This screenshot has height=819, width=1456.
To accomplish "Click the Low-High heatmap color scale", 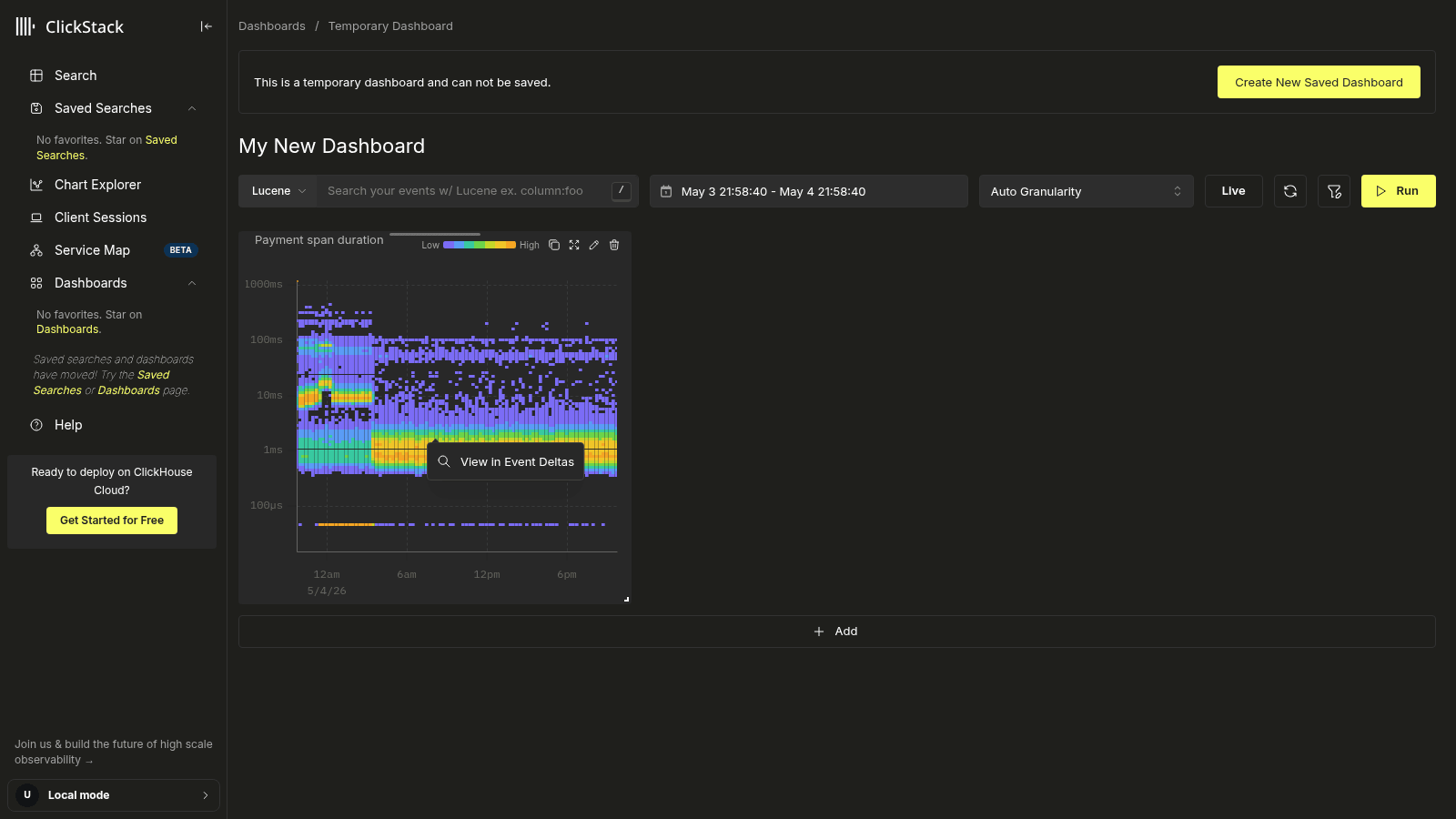I will 480,245.
